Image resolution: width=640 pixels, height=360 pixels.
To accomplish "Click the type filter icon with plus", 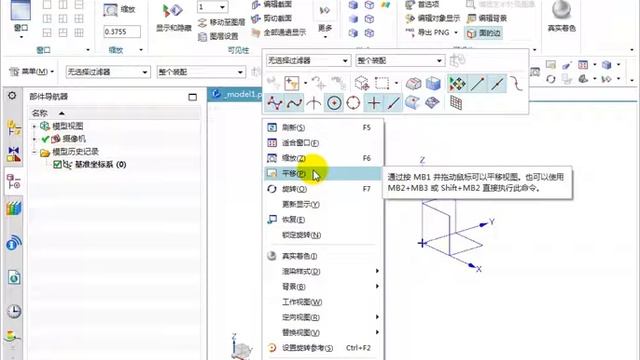I will click(292, 83).
